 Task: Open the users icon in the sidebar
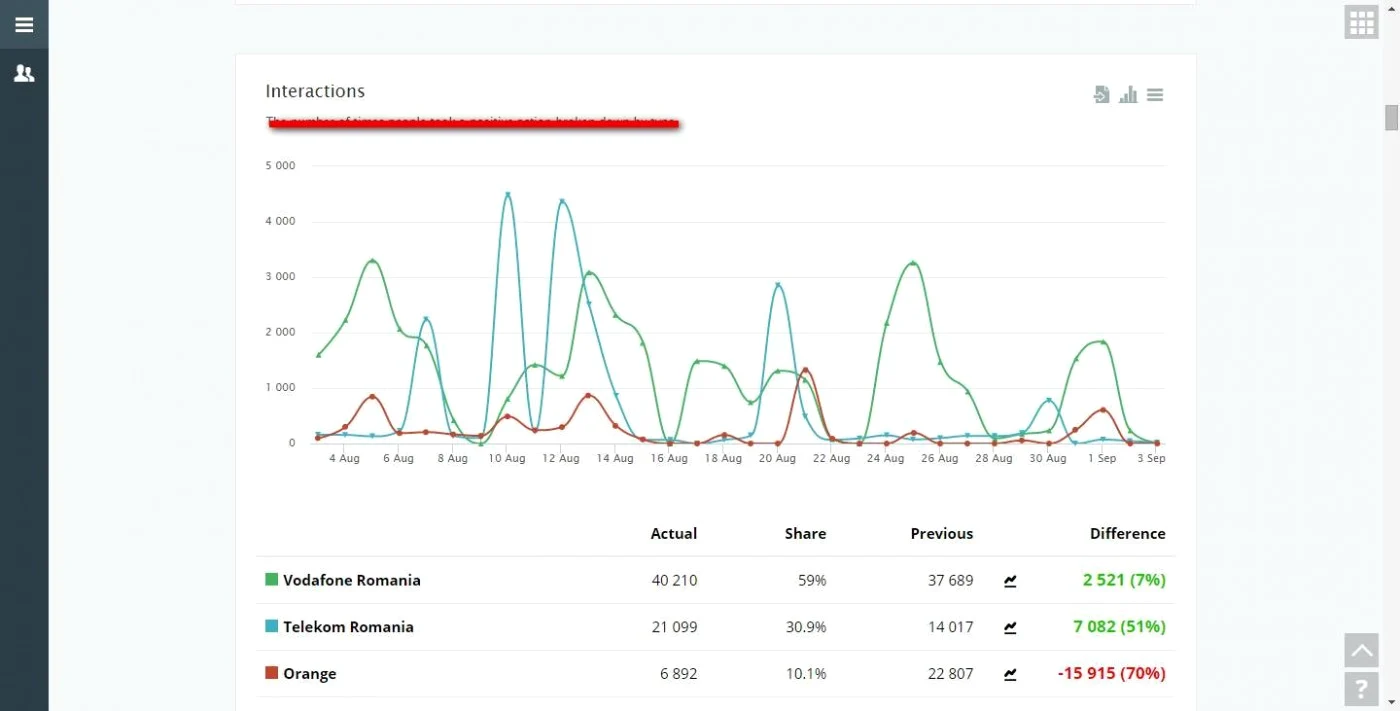pos(24,73)
